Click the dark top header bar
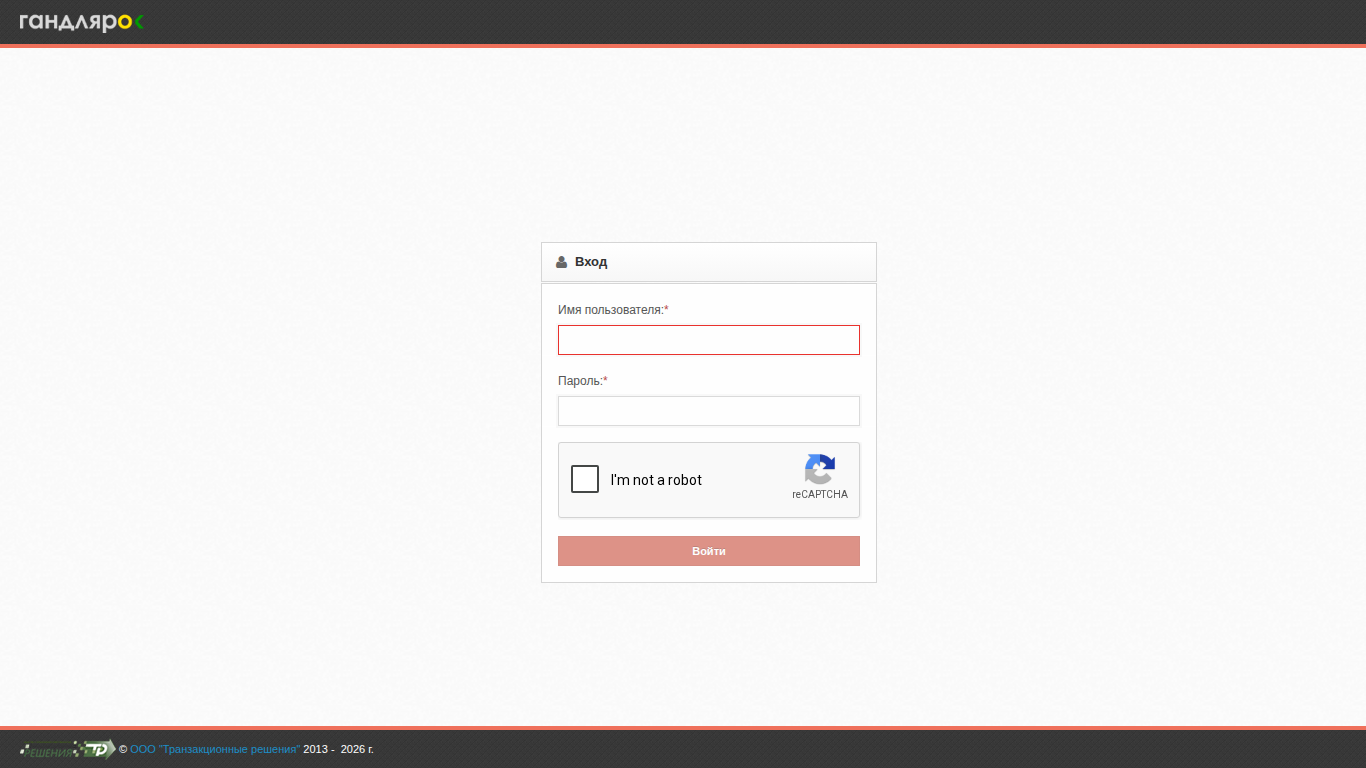This screenshot has height=768, width=1366. point(683,22)
